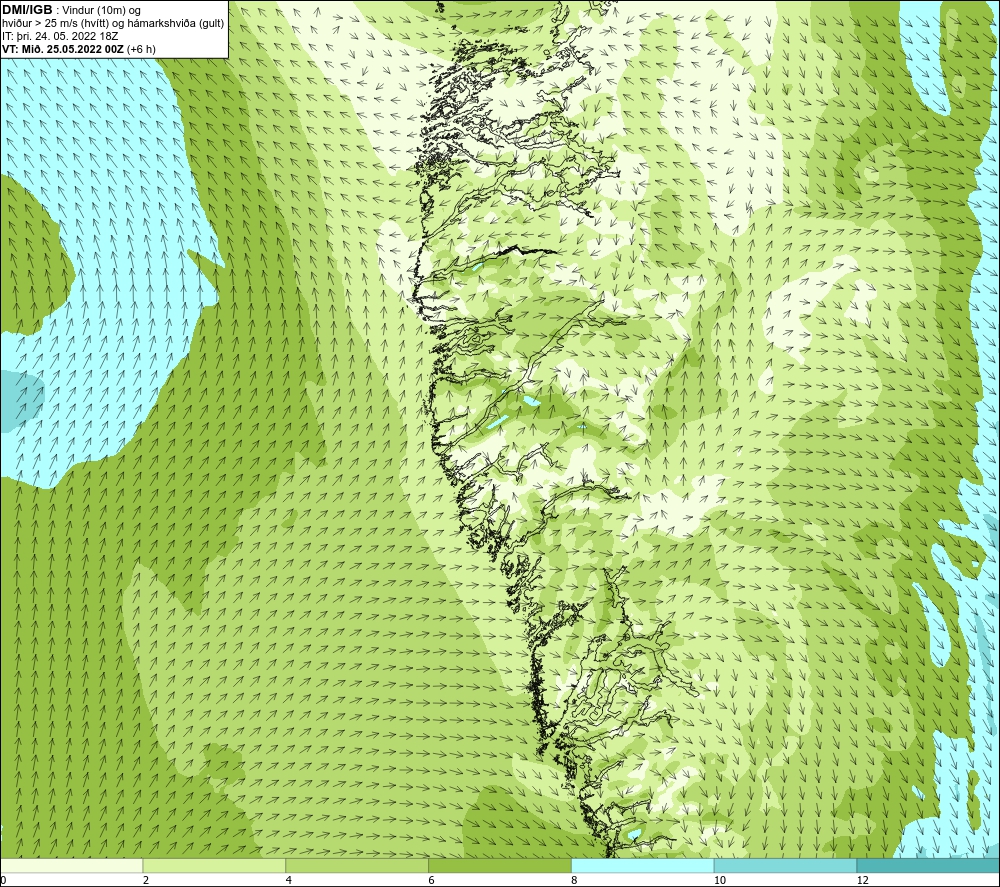
Task: Click the legend value label 6
Action: 432,880
